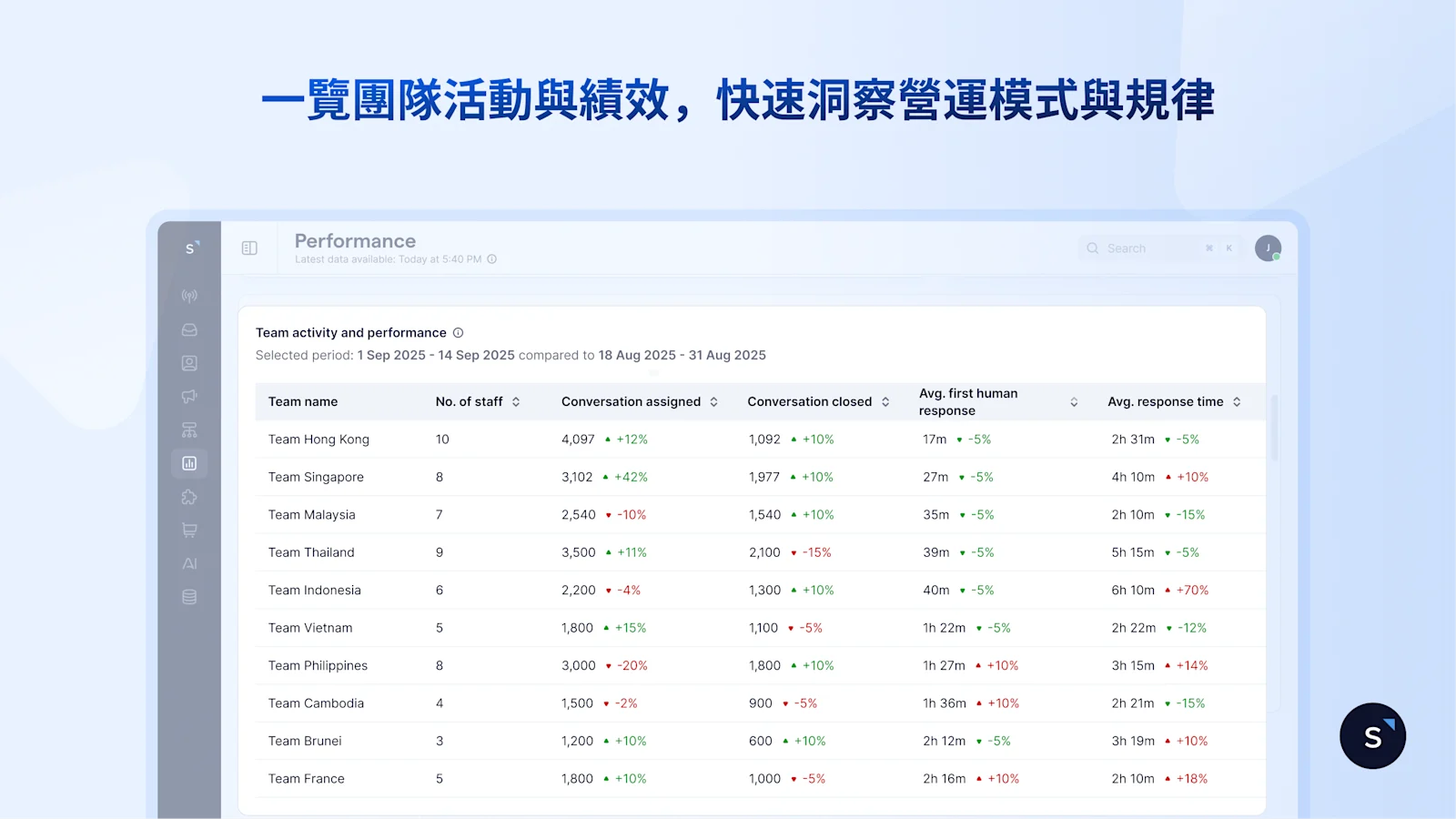Open the Integrations puzzle icon
The image size is (1456, 819).
[x=189, y=497]
